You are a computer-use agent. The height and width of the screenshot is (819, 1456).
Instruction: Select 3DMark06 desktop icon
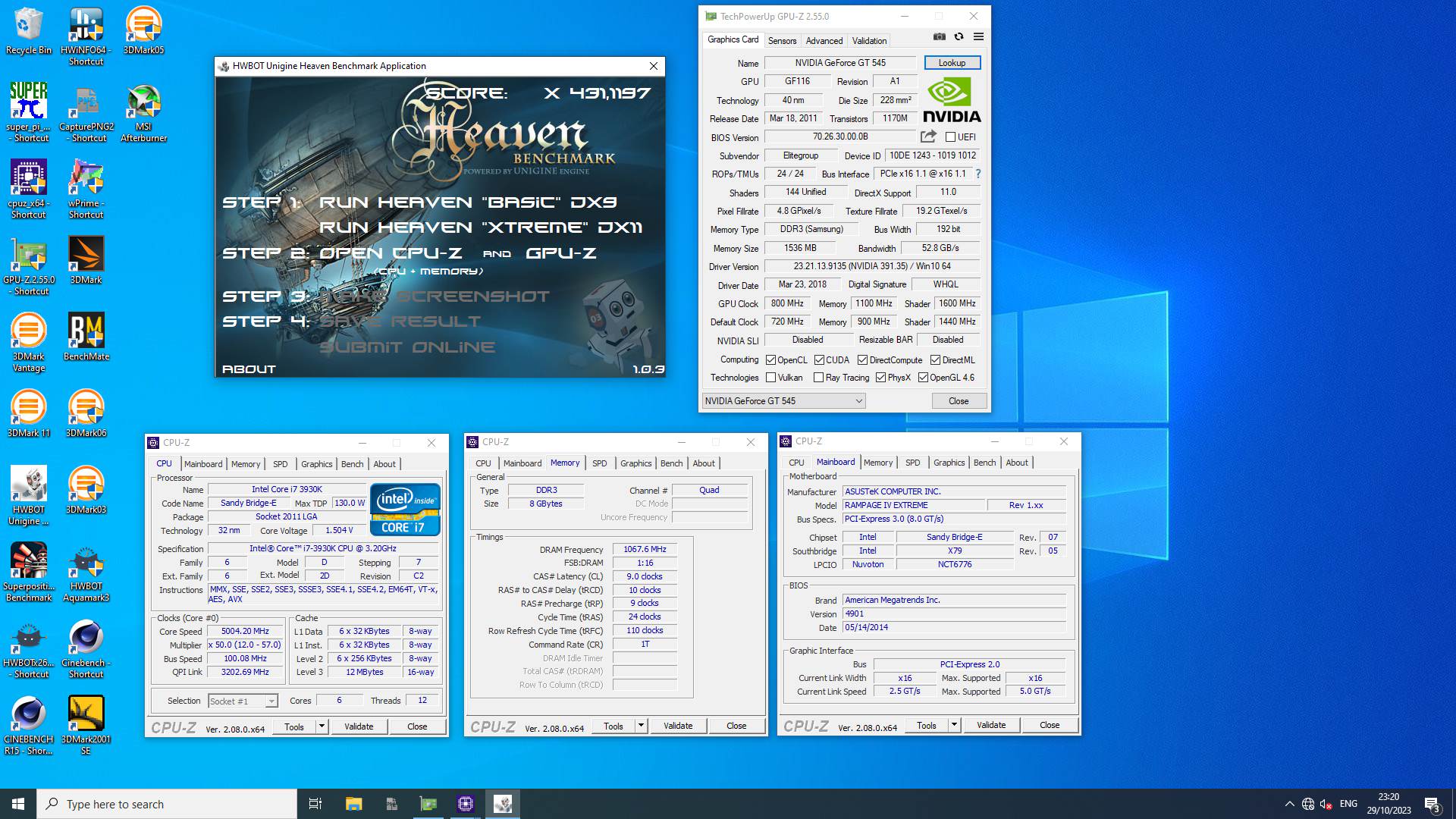click(86, 413)
